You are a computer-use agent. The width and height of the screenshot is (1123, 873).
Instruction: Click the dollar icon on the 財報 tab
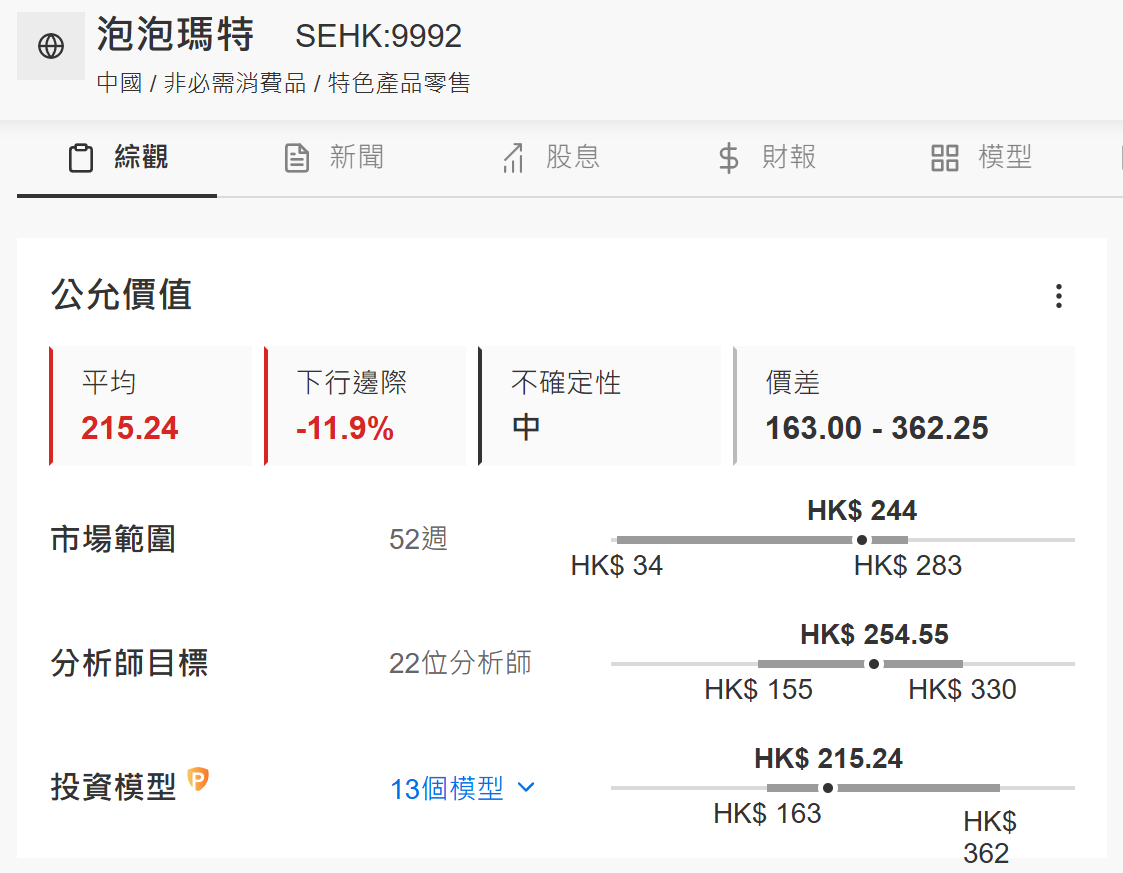pos(728,158)
